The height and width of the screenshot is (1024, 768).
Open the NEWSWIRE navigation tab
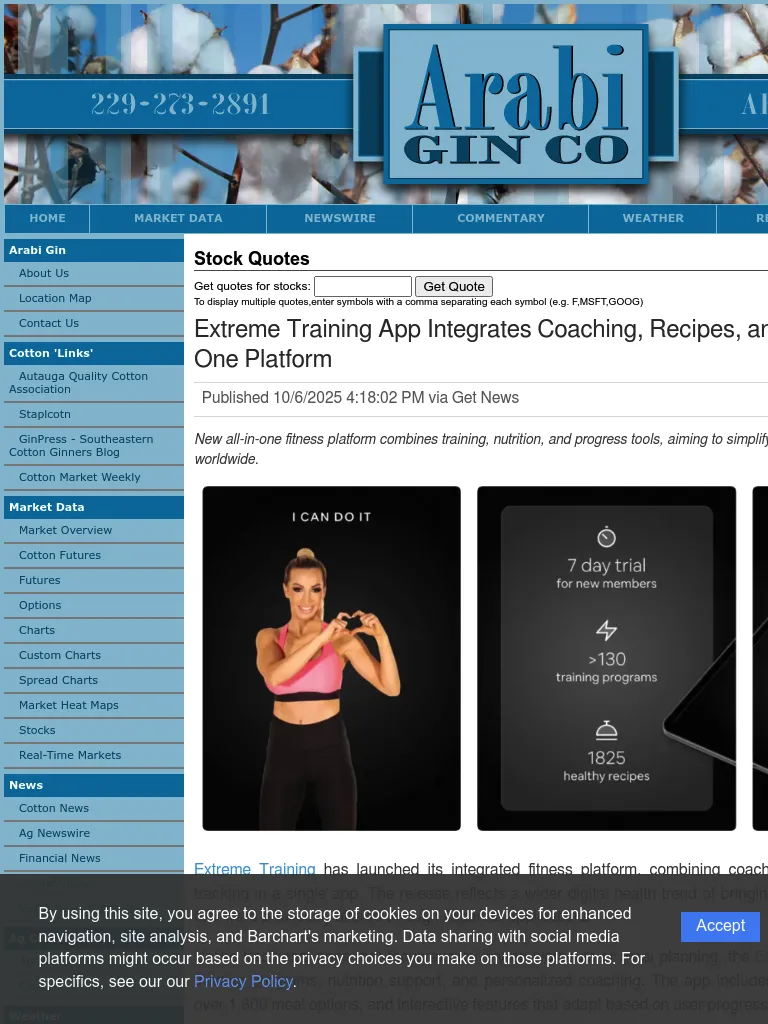[340, 218]
